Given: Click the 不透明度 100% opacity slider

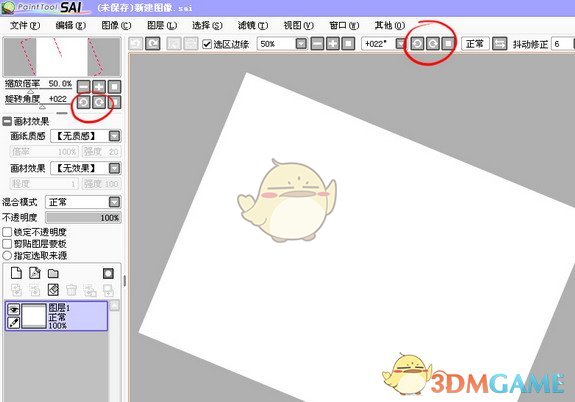Looking at the screenshot, I should (84, 218).
